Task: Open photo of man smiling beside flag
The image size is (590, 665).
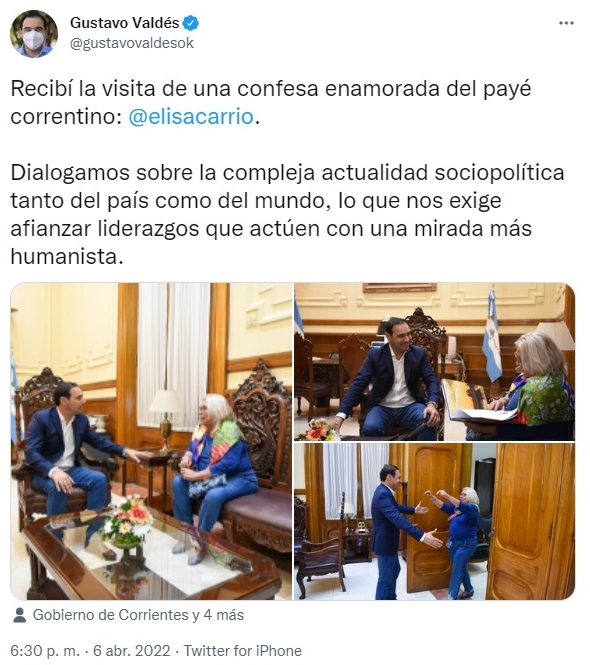Action: click(x=435, y=362)
